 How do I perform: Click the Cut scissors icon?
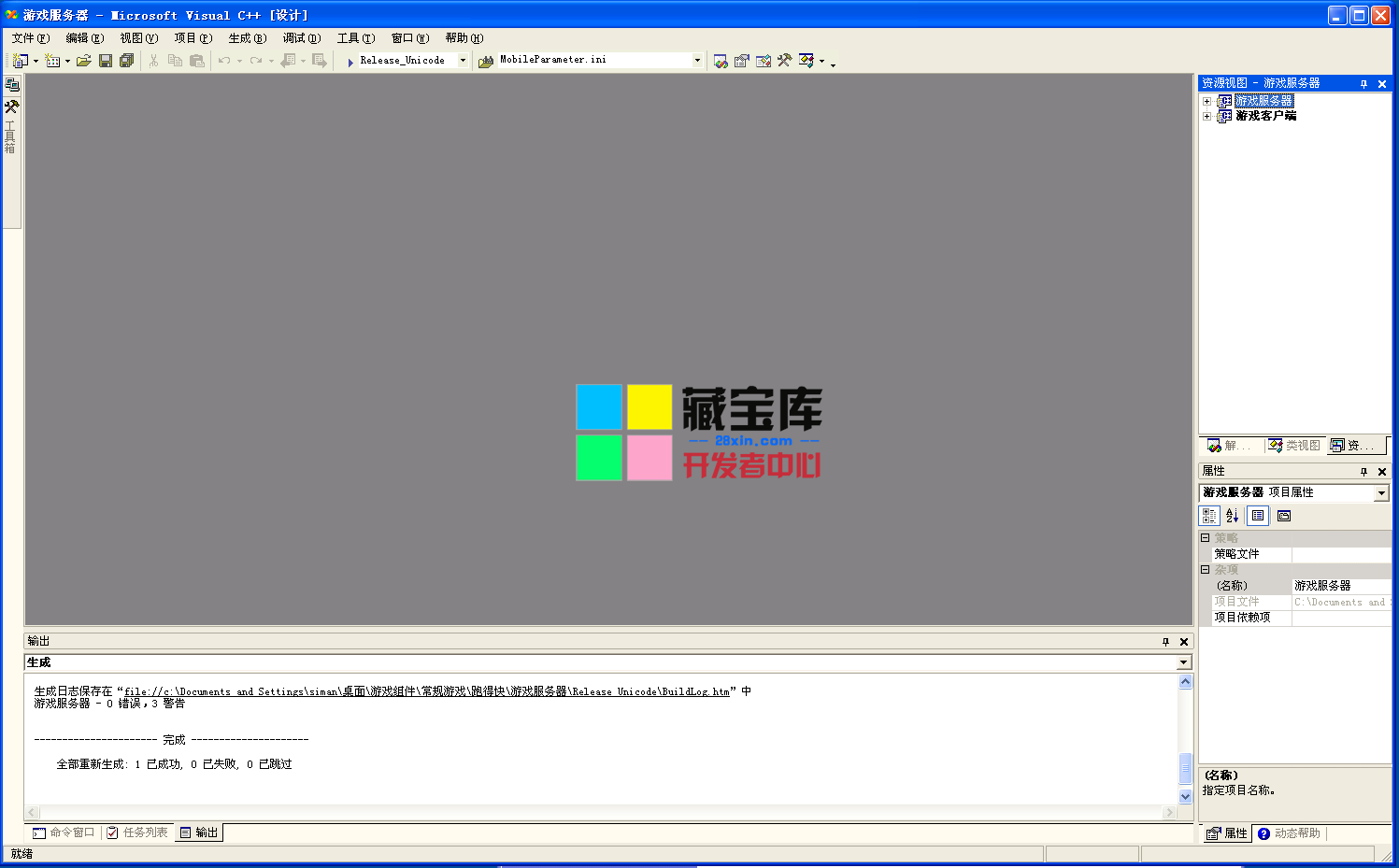153,61
